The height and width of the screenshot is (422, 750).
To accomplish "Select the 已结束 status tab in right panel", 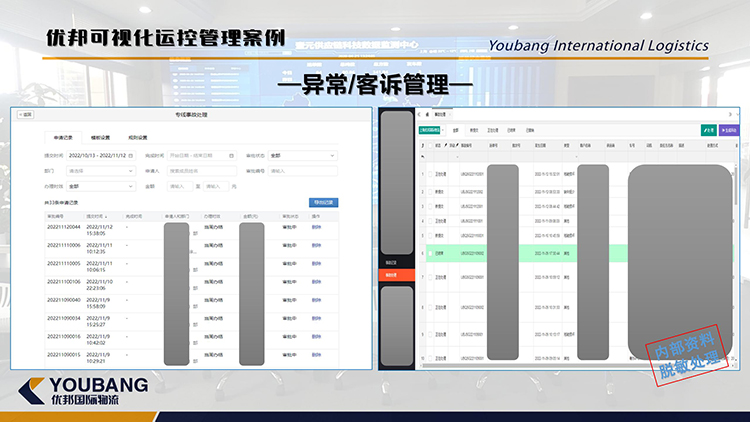I will tap(511, 130).
